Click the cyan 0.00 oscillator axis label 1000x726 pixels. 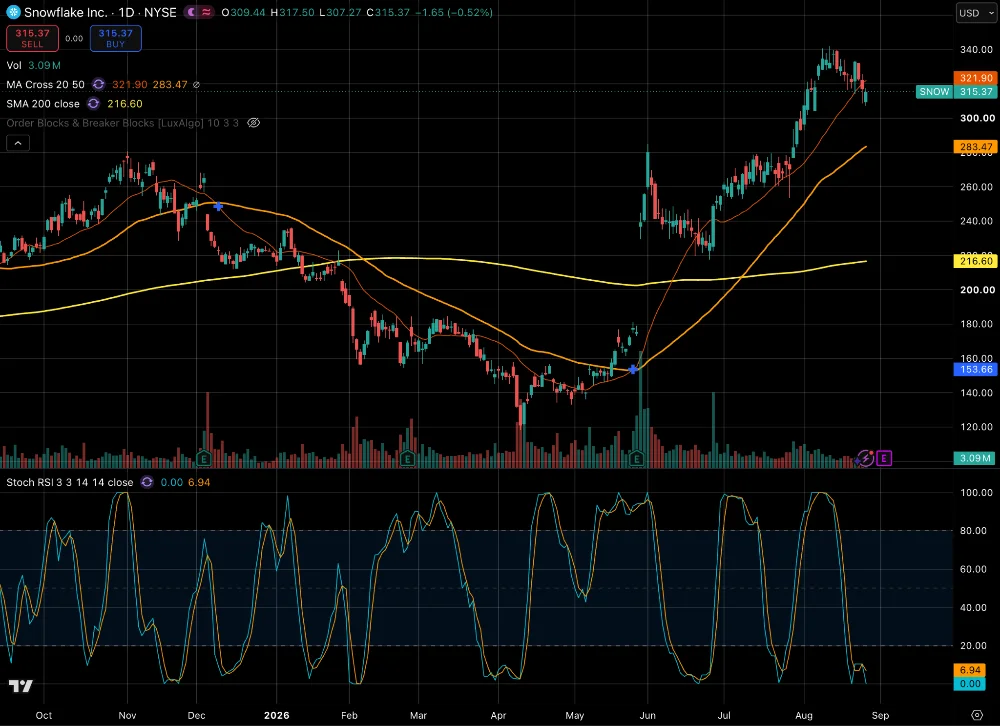(x=970, y=684)
